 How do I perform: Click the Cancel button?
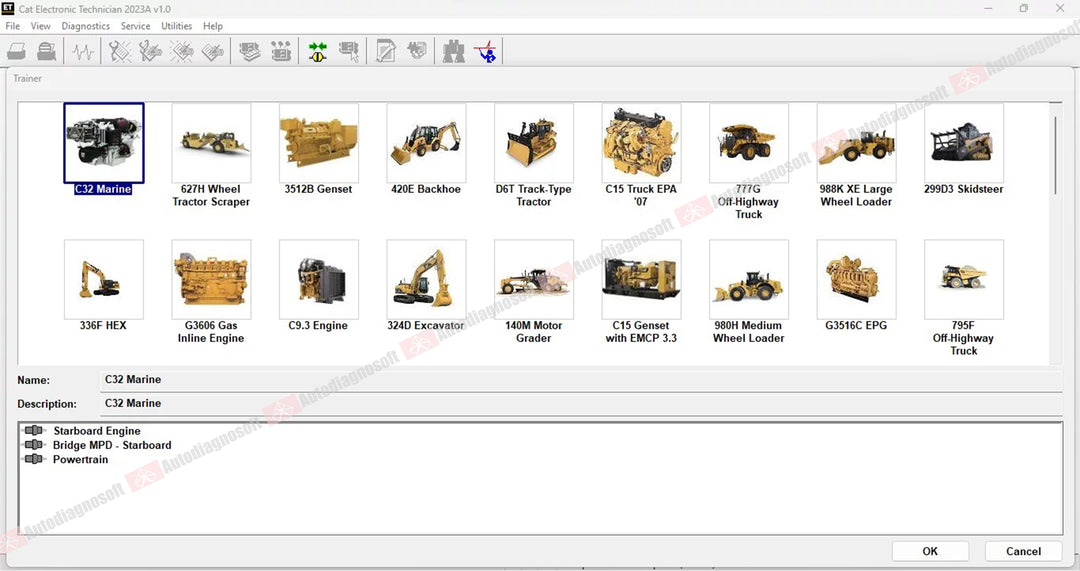click(1023, 551)
